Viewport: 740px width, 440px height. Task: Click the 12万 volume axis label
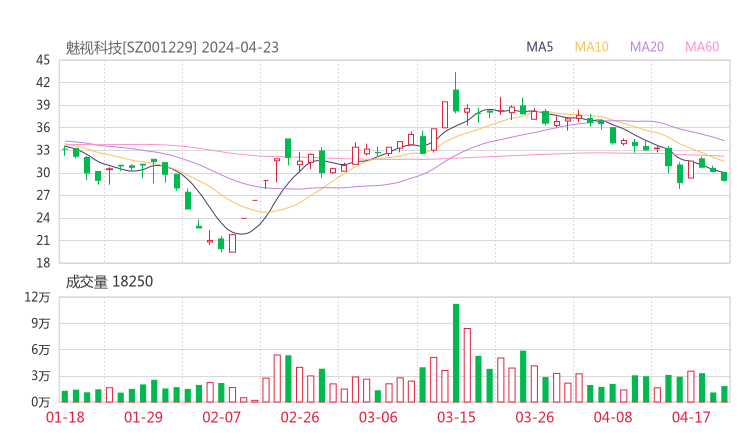(x=37, y=297)
